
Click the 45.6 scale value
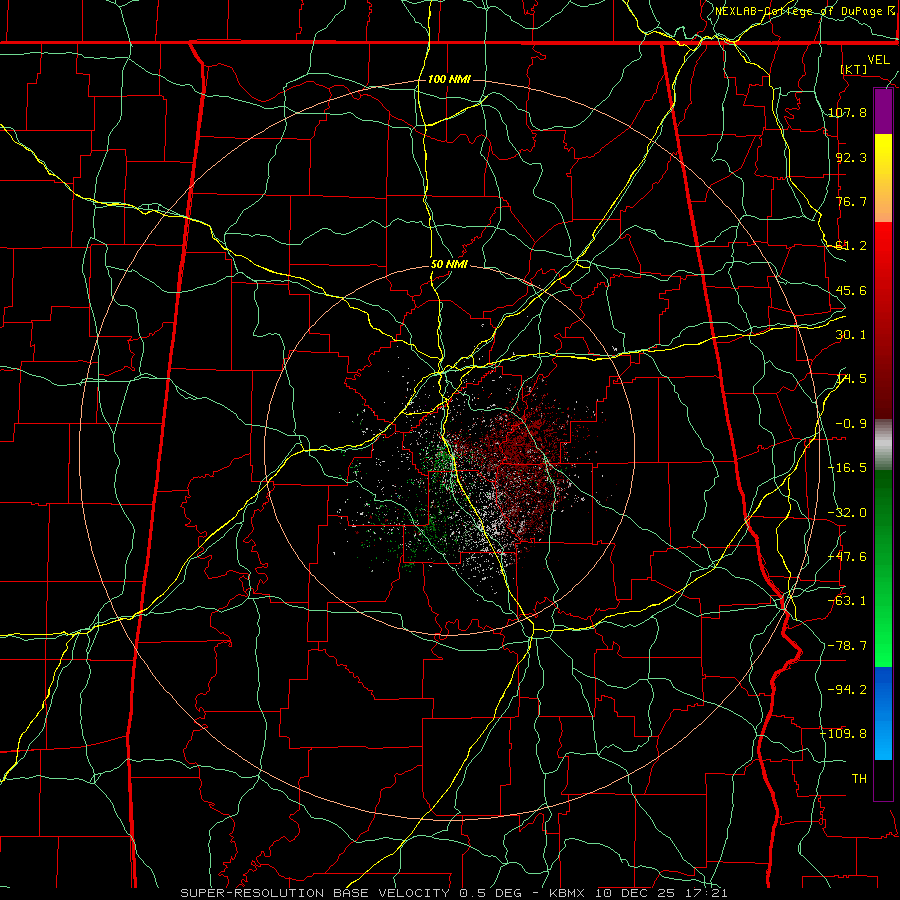pyautogui.click(x=851, y=290)
